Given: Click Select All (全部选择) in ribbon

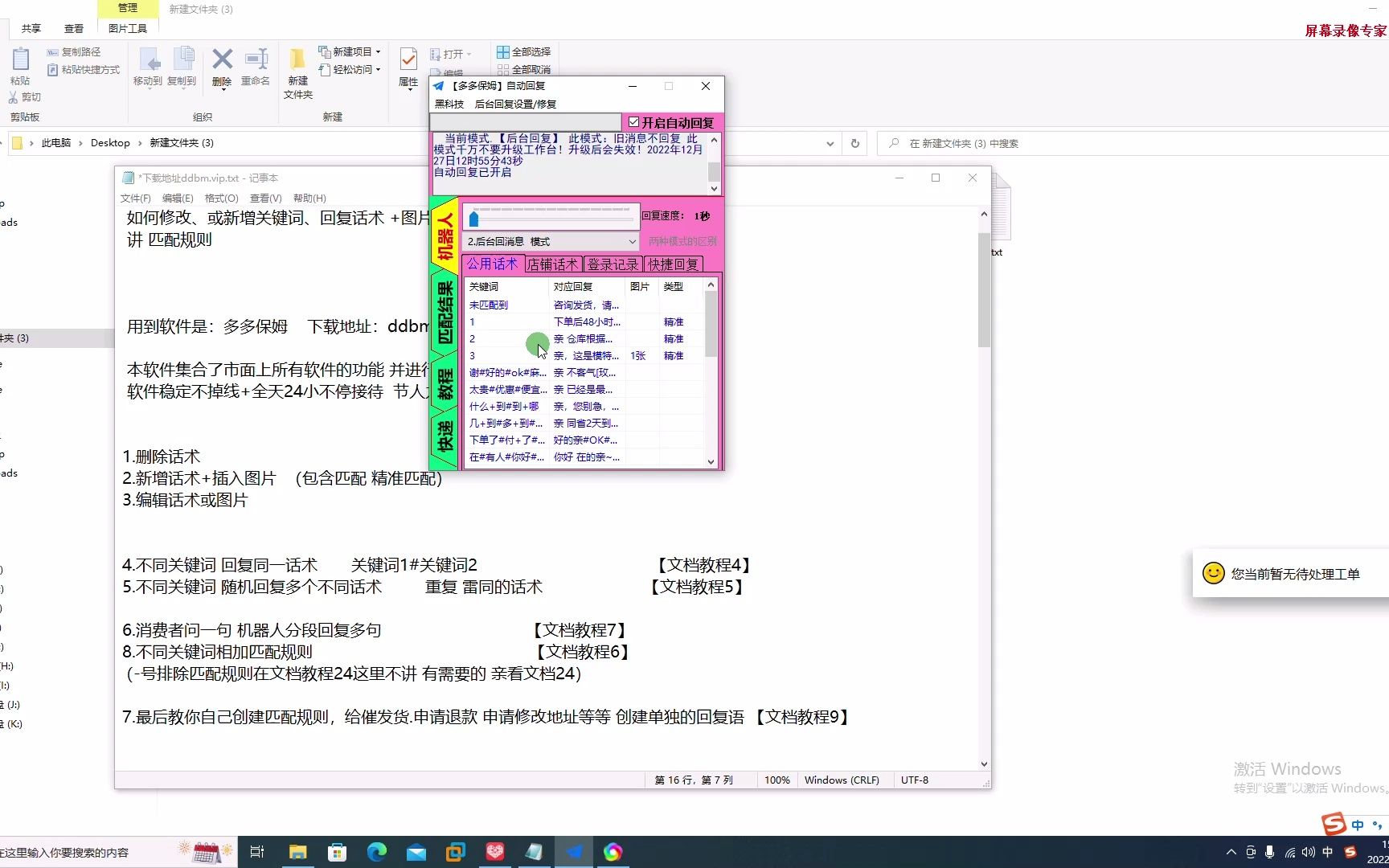Looking at the screenshot, I should coord(523,51).
